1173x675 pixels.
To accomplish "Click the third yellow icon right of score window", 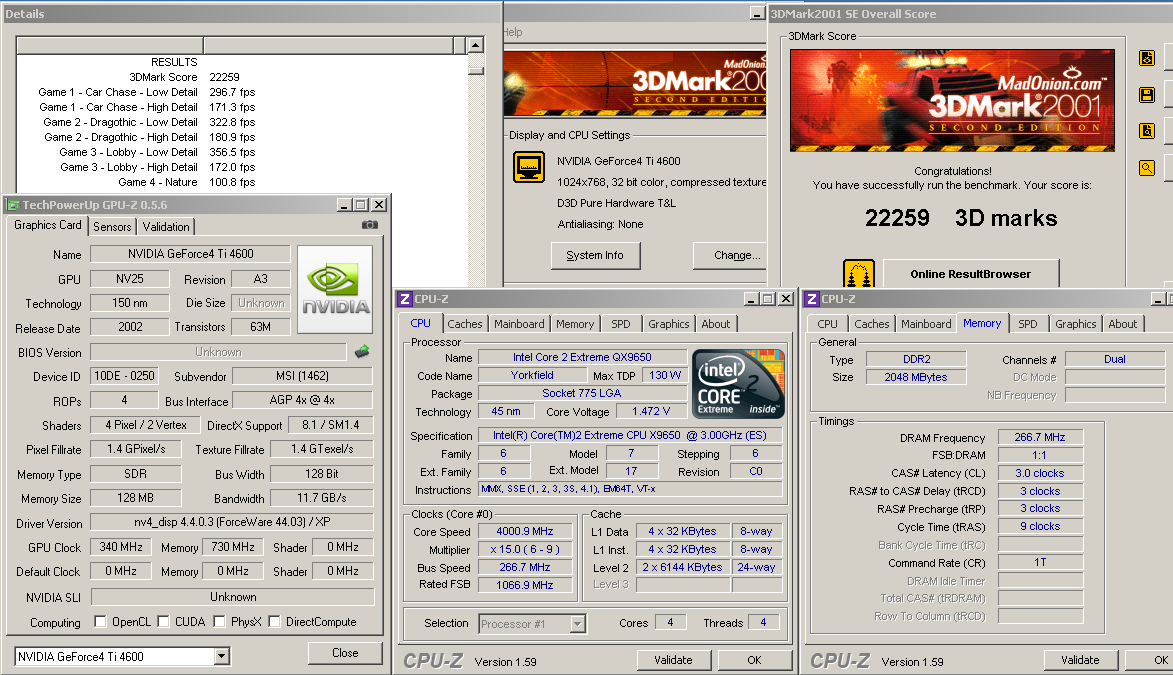I will click(x=1147, y=132).
